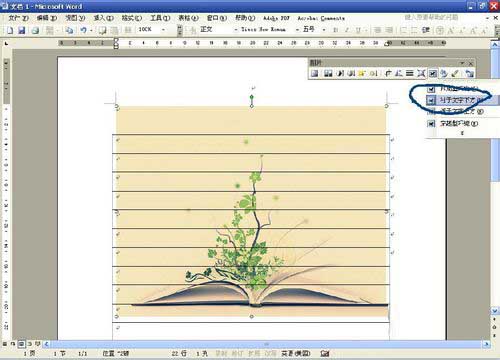The height and width of the screenshot is (360, 500).
Task: Click the Text Wrapping icon on the Picture toolbar
Action: [433, 73]
